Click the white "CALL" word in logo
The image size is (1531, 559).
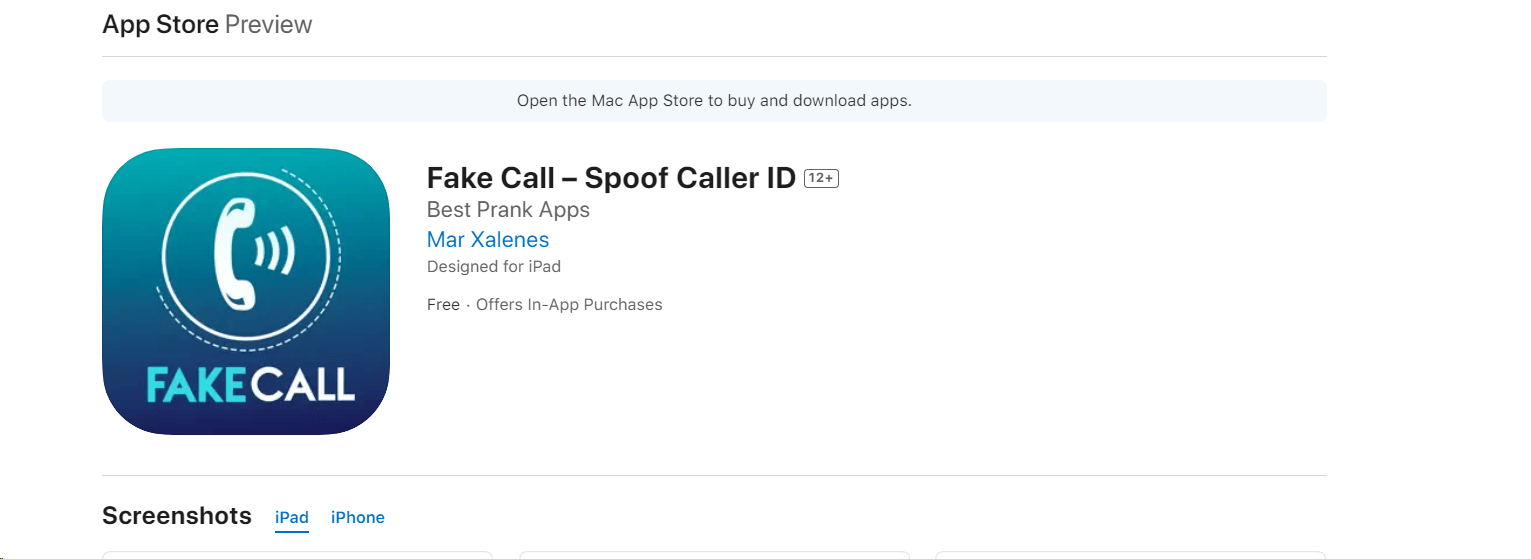click(303, 385)
